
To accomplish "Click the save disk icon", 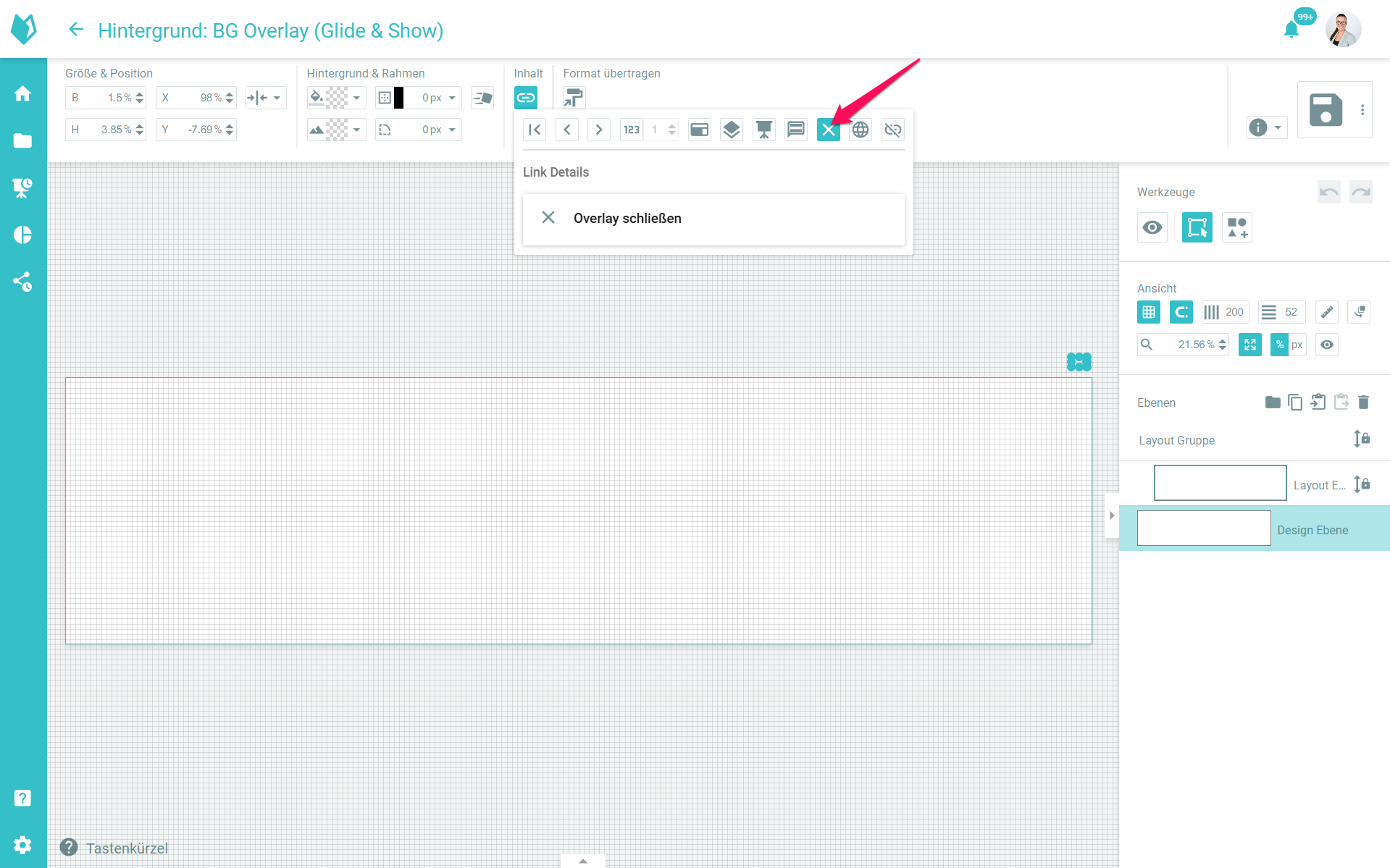I will [x=1326, y=110].
